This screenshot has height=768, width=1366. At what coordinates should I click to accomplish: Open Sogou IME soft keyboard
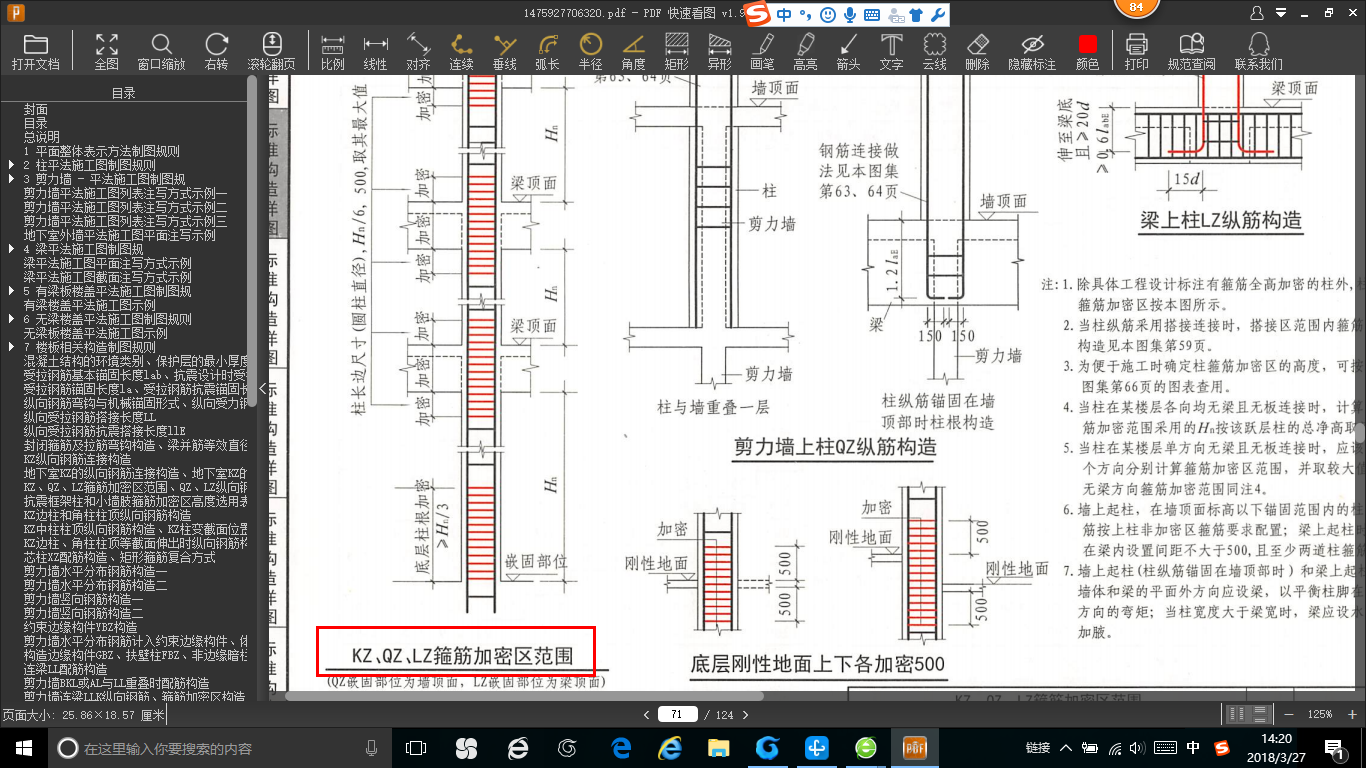872,14
